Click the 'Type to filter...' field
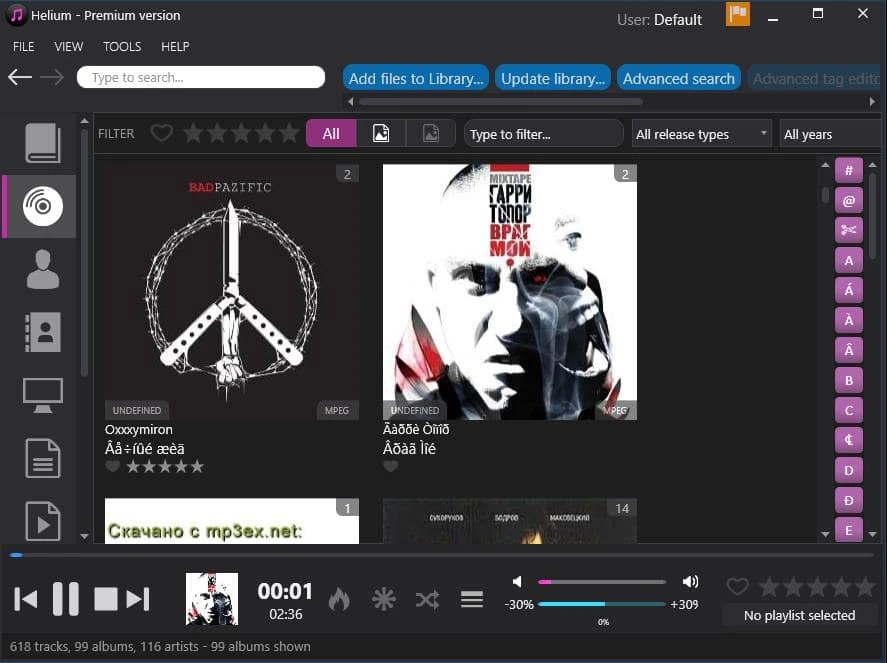Viewport: 887px width, 663px height. pos(544,134)
